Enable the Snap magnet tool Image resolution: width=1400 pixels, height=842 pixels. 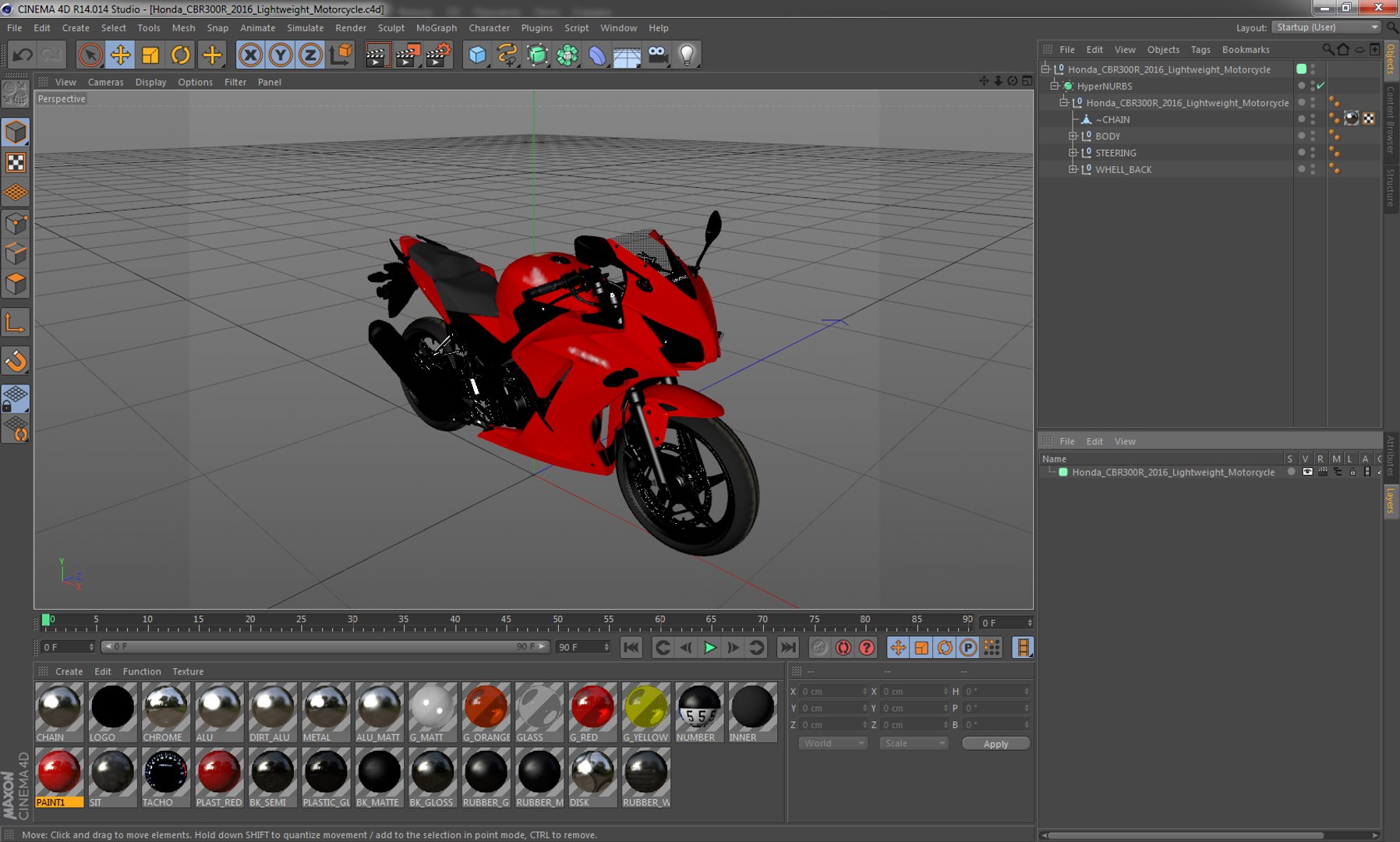click(16, 361)
